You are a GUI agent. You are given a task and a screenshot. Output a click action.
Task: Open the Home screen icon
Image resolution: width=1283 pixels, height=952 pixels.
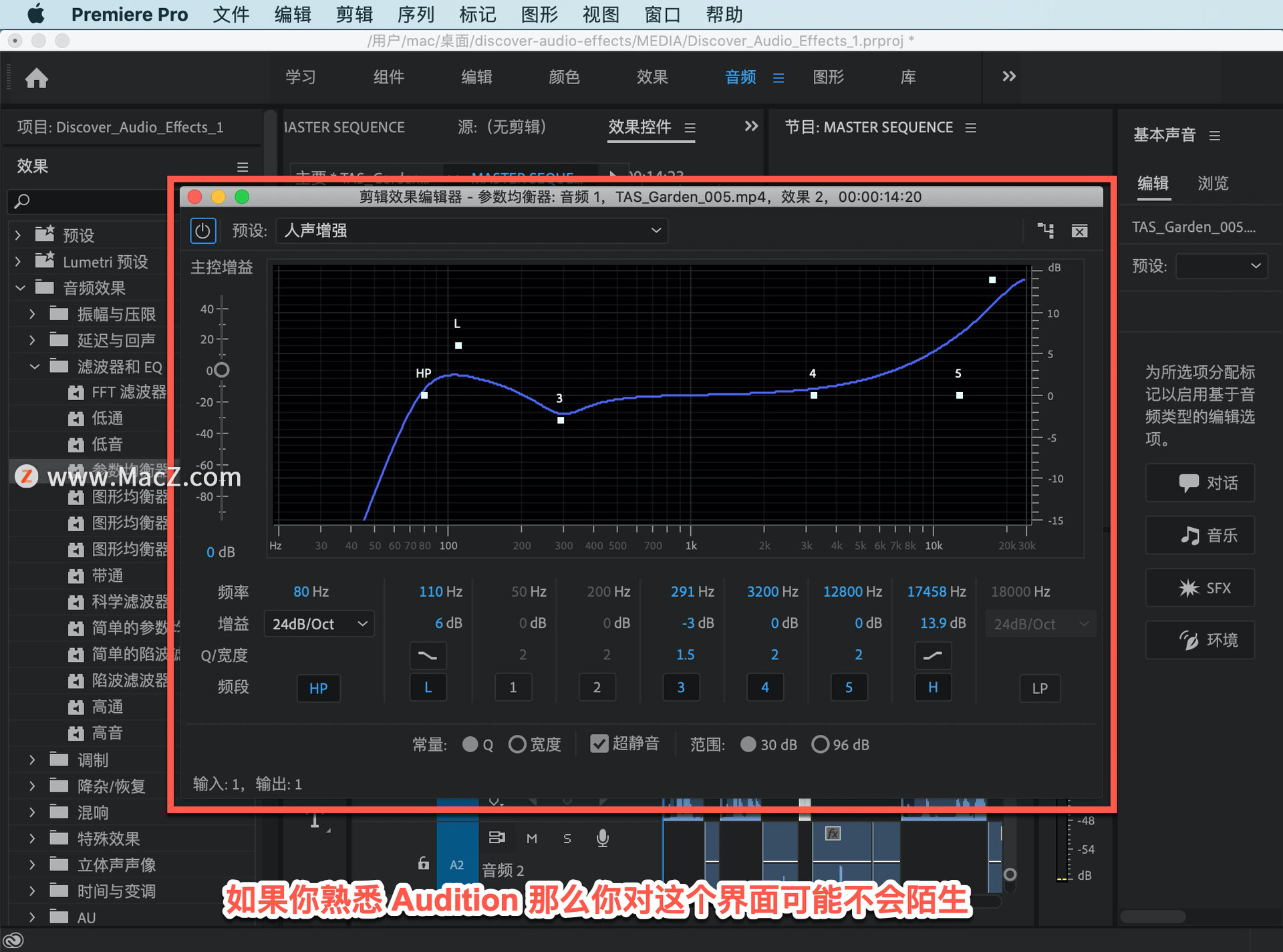[x=37, y=78]
